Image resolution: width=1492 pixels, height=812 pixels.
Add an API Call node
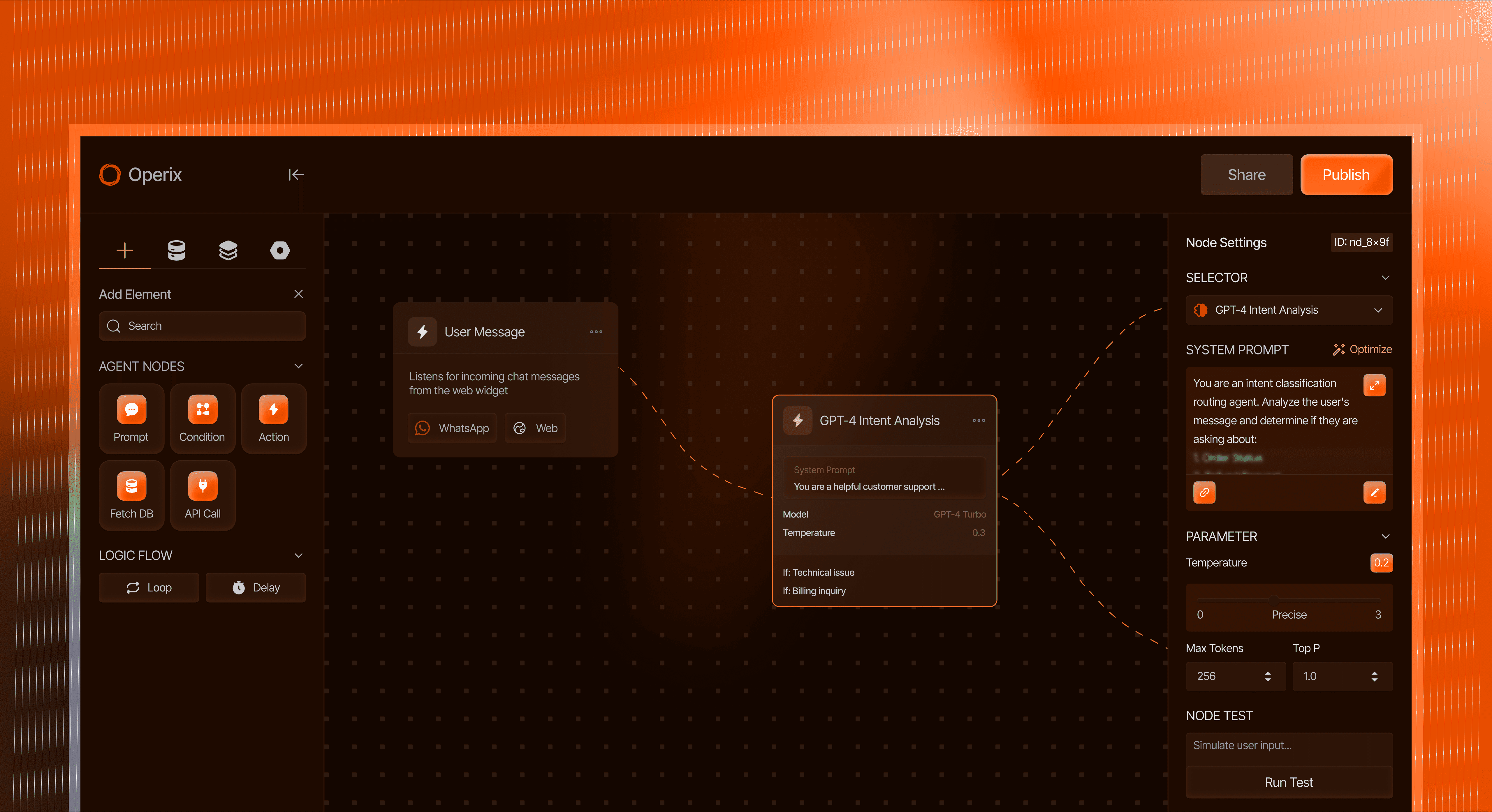pos(202,496)
